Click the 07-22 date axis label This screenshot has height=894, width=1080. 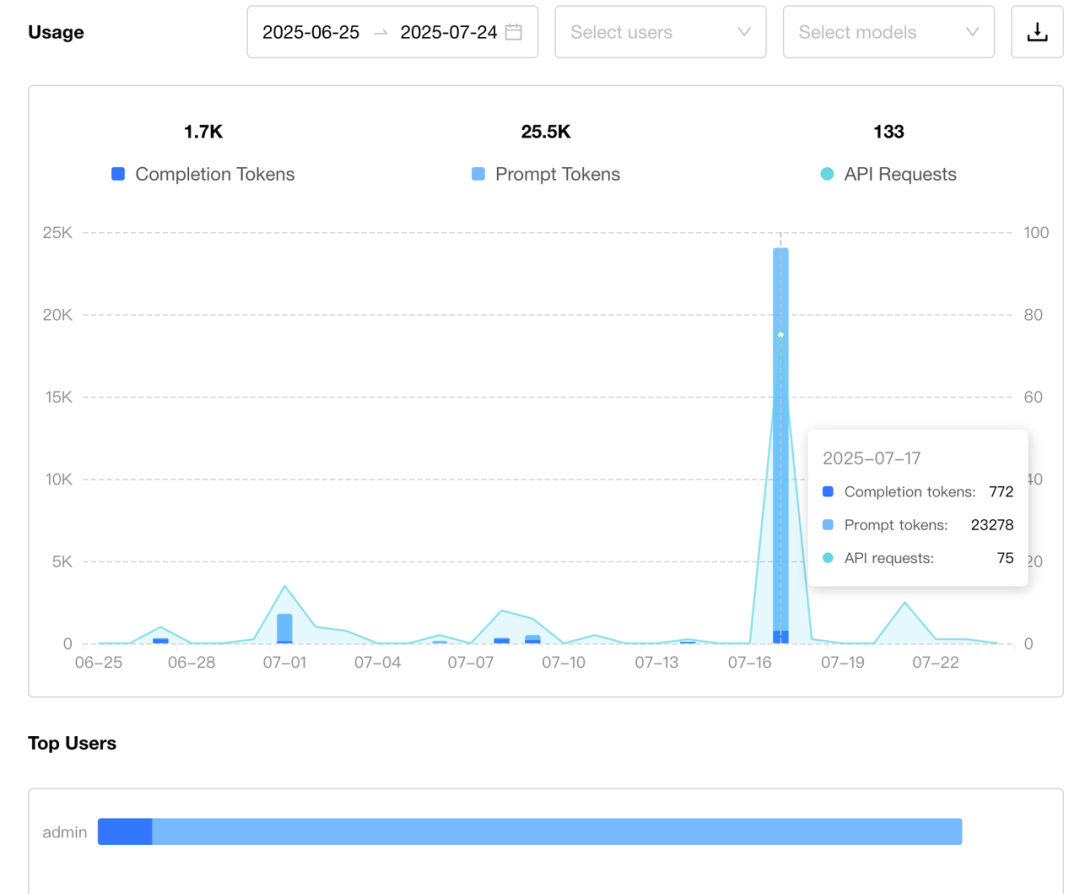click(935, 663)
